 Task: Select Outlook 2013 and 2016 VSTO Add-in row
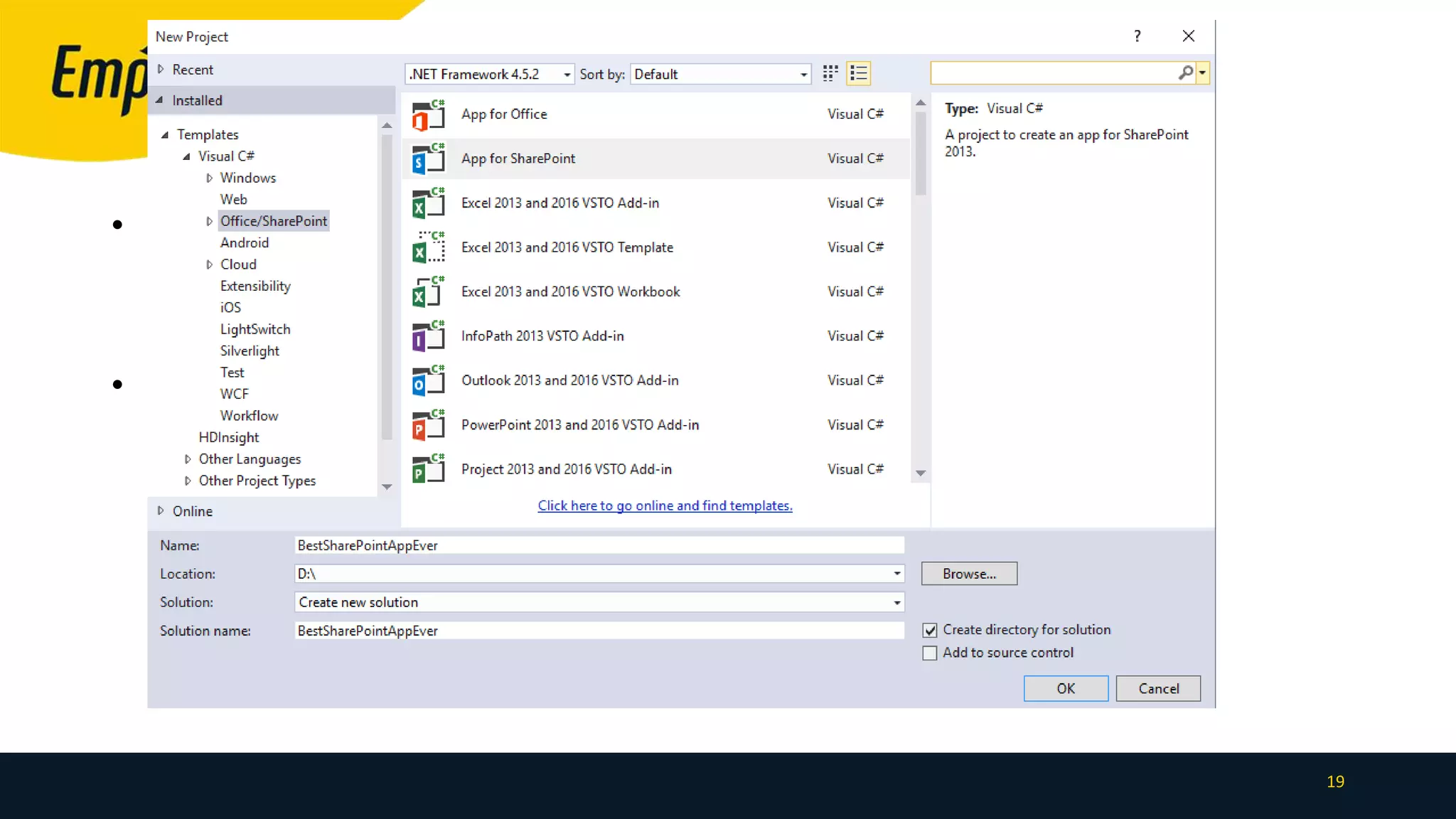click(x=655, y=381)
